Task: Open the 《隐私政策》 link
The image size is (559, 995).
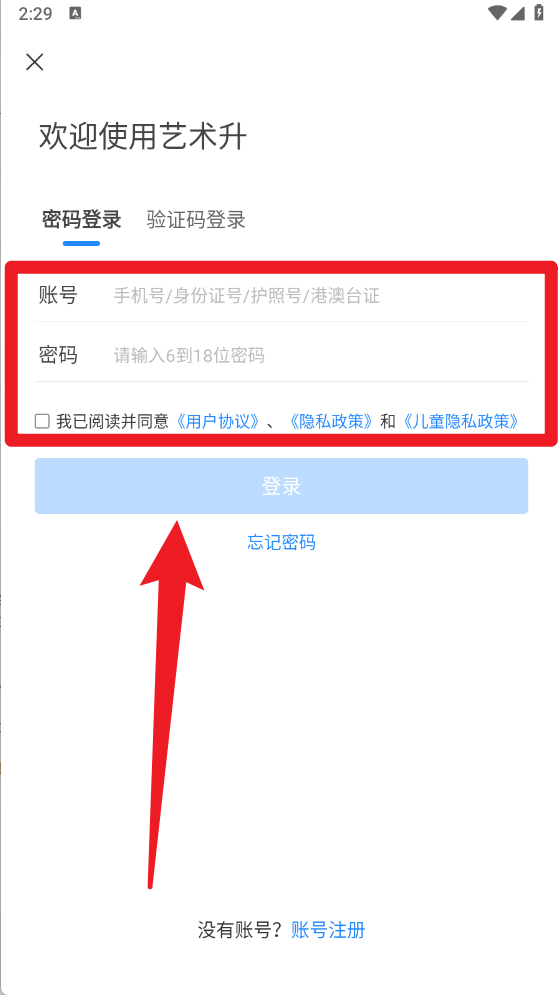Action: [330, 421]
